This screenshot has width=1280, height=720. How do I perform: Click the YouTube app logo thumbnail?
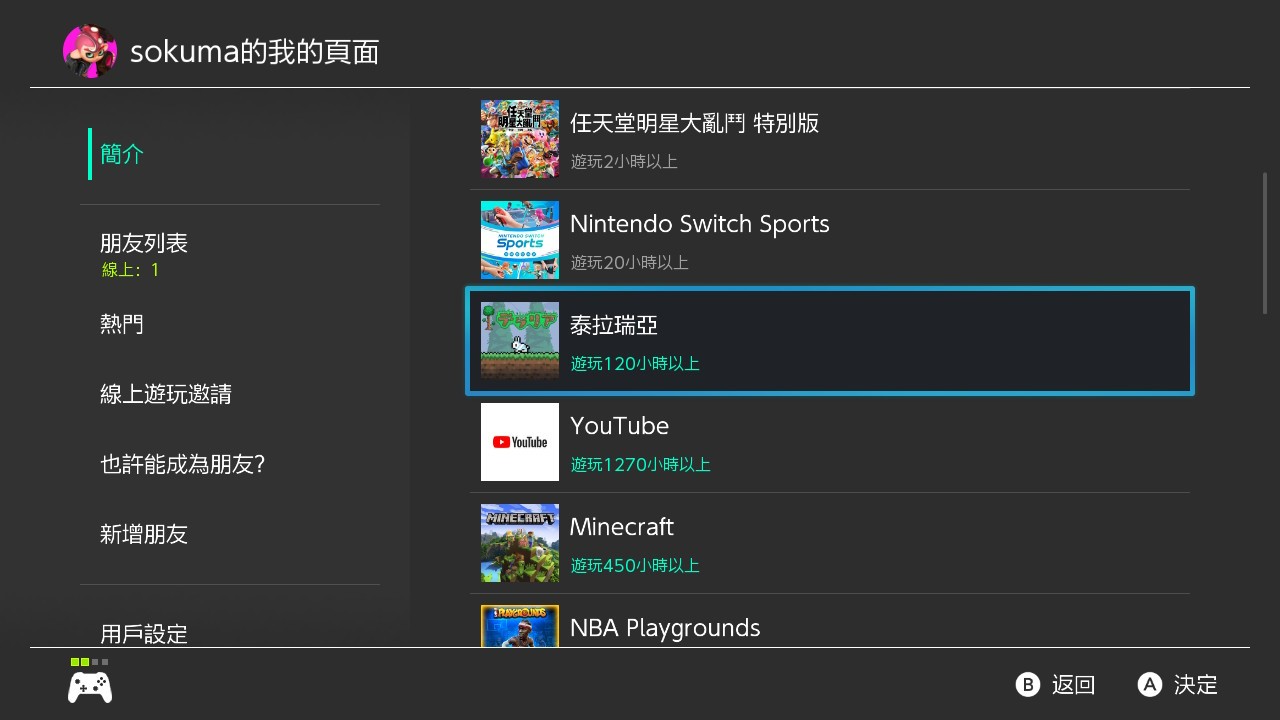[520, 442]
